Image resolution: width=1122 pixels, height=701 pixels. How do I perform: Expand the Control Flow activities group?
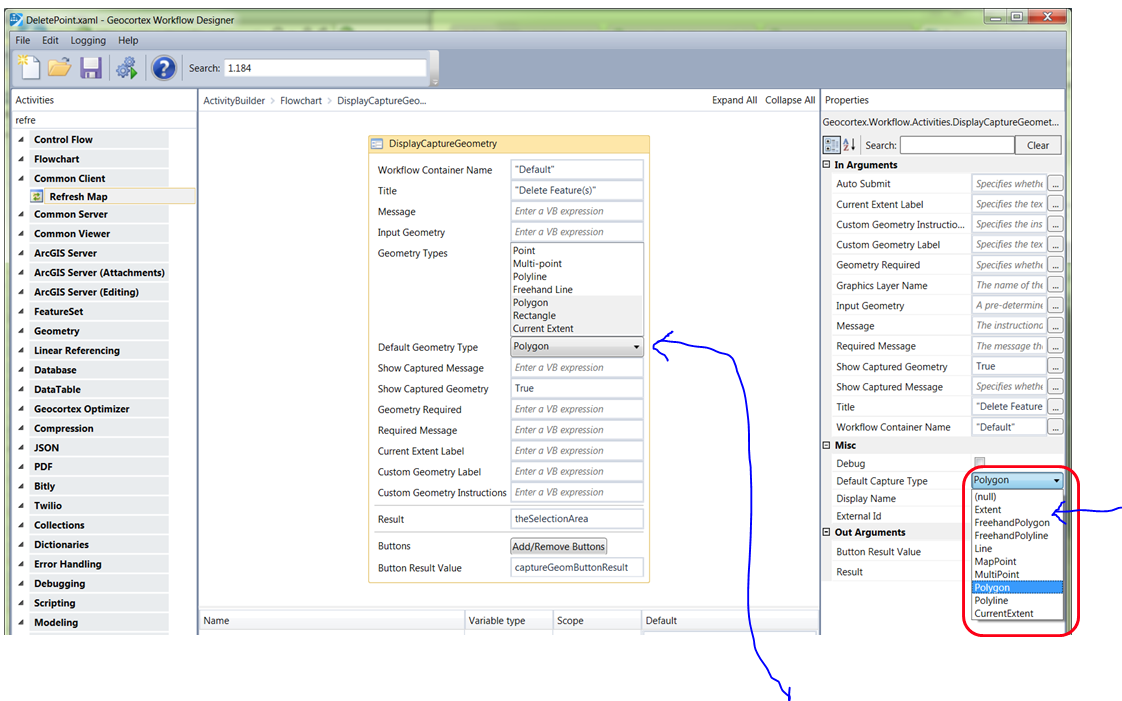[21, 139]
